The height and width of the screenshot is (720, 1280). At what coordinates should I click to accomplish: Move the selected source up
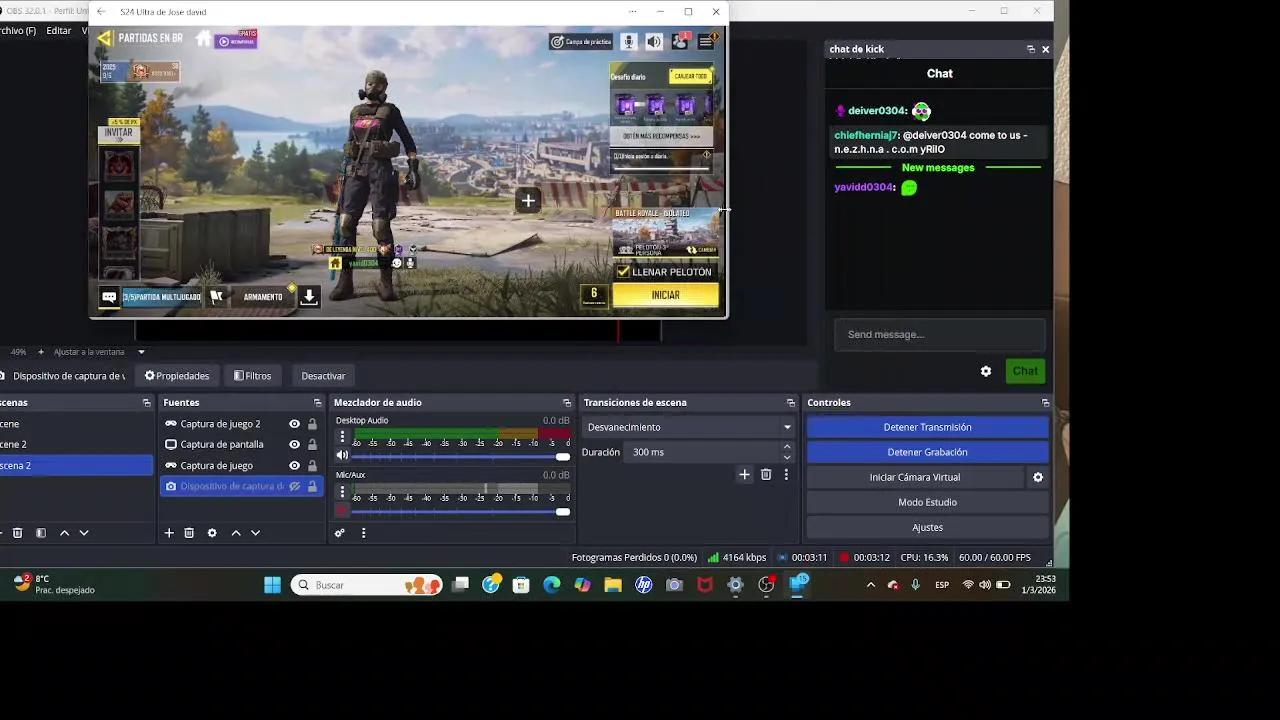236,533
